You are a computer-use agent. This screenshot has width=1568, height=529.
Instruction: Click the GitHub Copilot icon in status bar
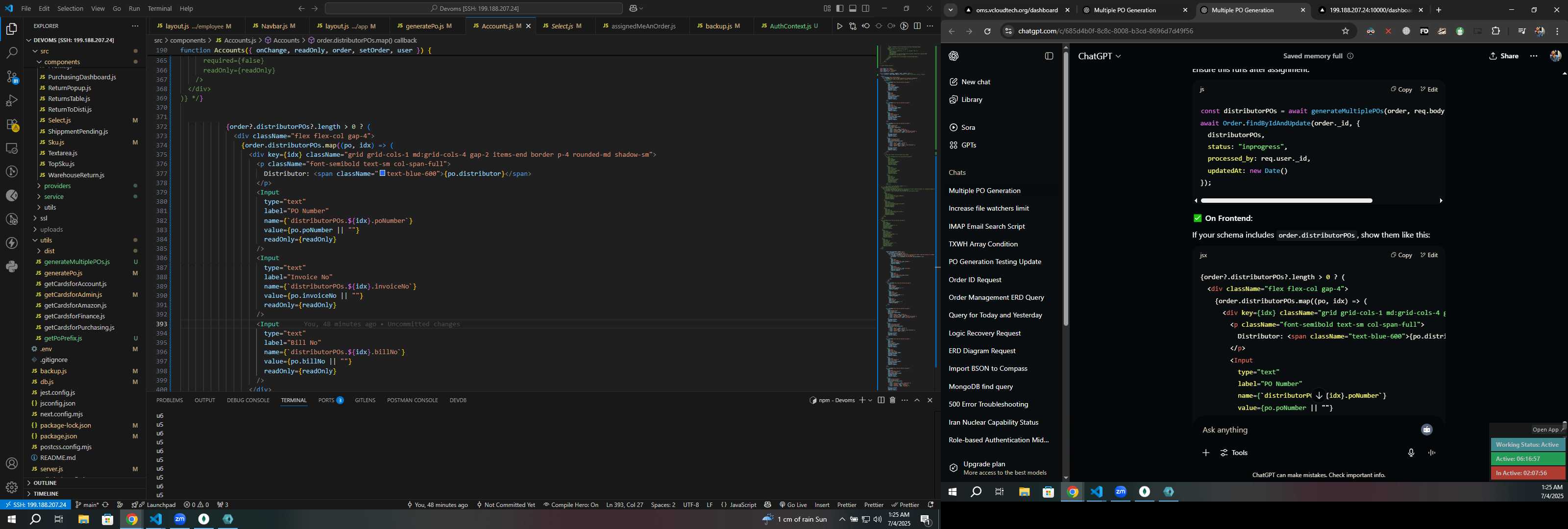(x=767, y=505)
